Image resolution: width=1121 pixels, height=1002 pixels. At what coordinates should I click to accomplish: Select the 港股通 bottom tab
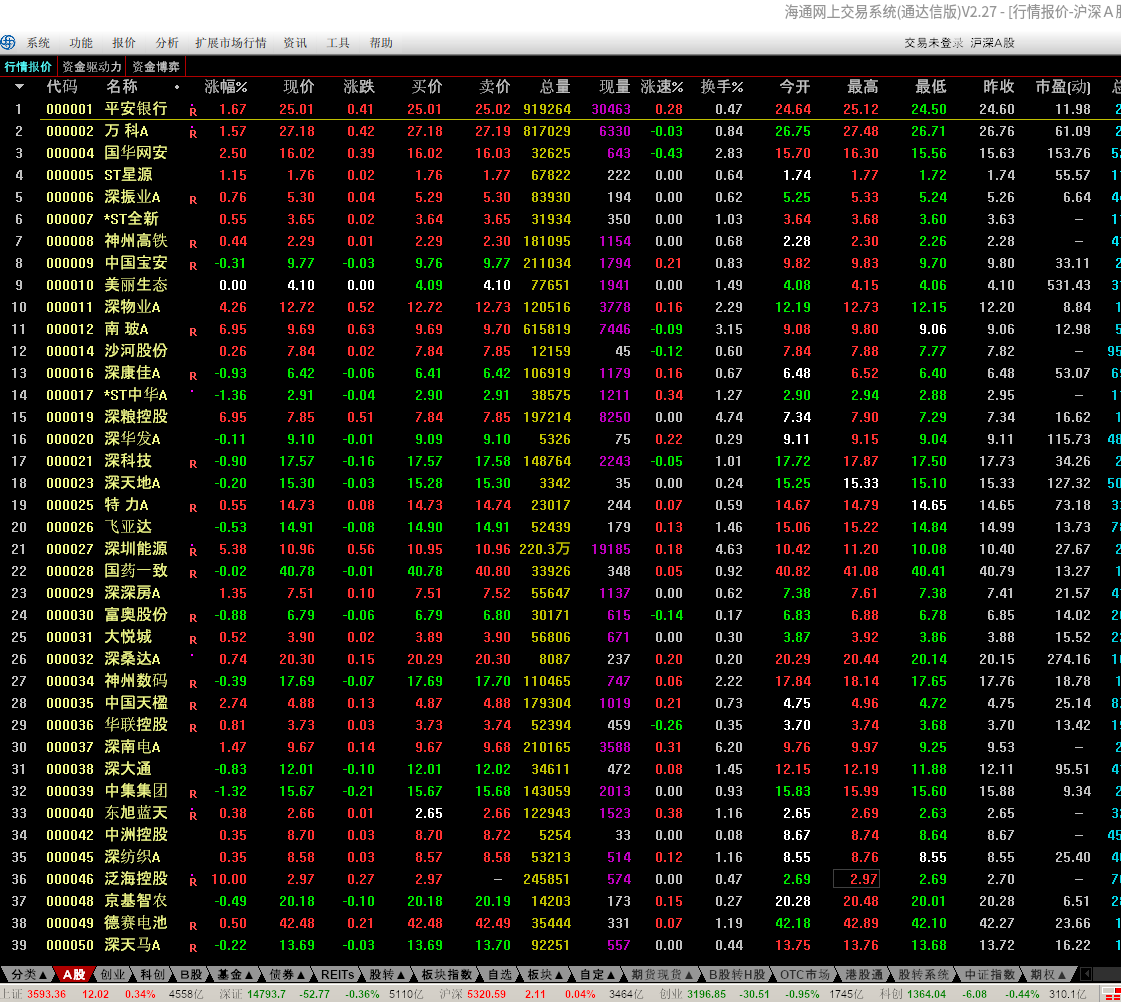[x=864, y=974]
